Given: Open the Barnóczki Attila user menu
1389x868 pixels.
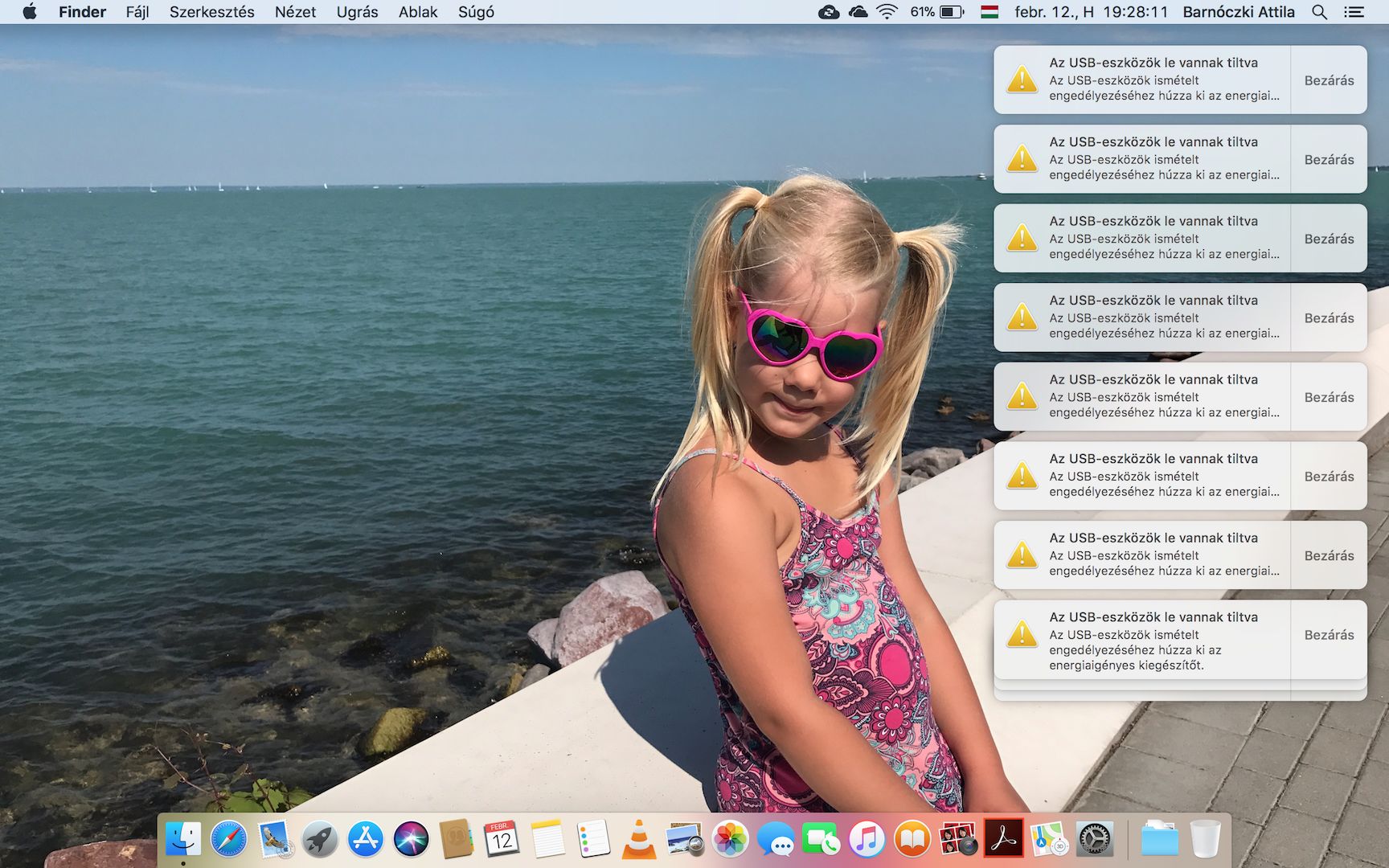Looking at the screenshot, I should [1239, 12].
